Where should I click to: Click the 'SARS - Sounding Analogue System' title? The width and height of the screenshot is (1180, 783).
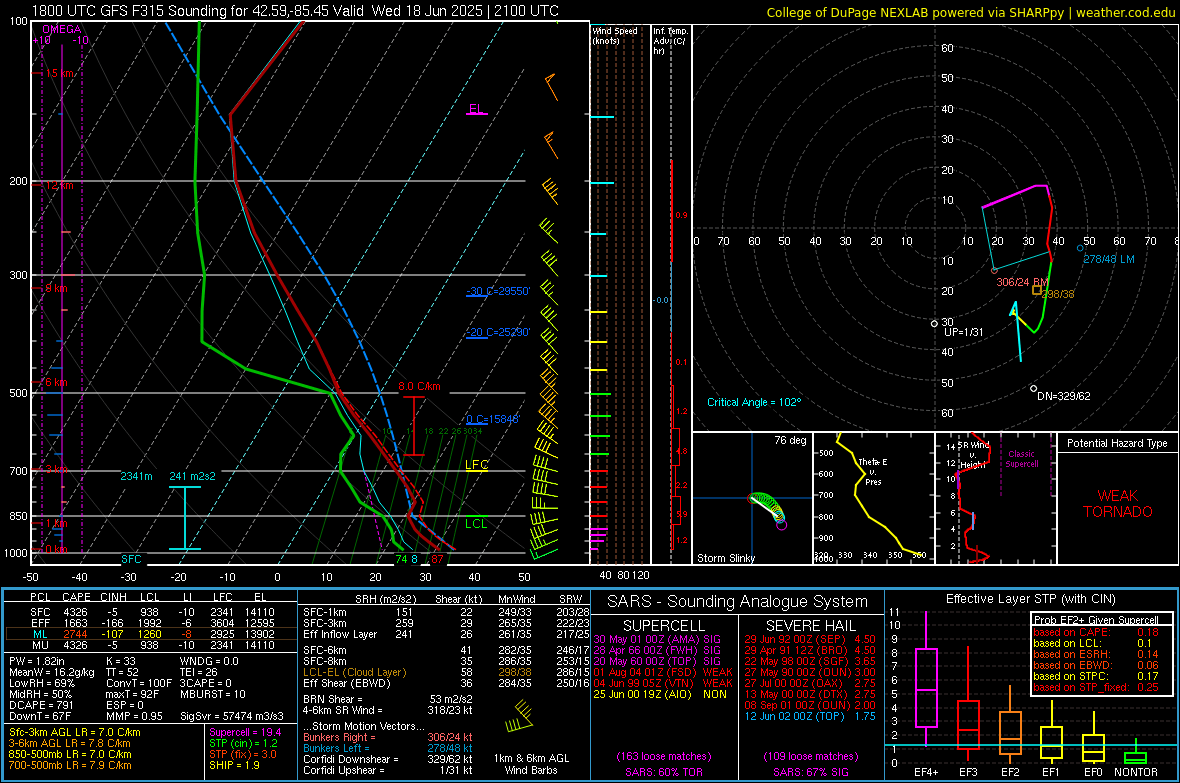coord(737,601)
